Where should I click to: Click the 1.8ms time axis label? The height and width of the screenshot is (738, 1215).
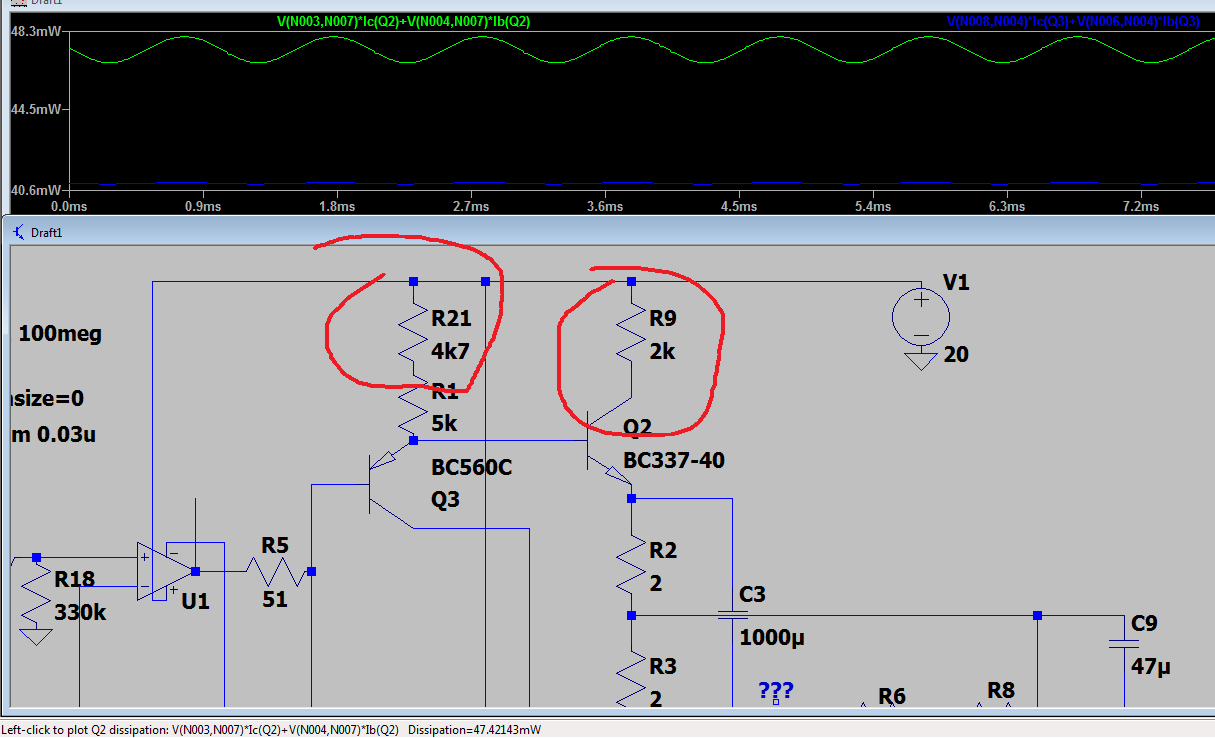coord(337,206)
